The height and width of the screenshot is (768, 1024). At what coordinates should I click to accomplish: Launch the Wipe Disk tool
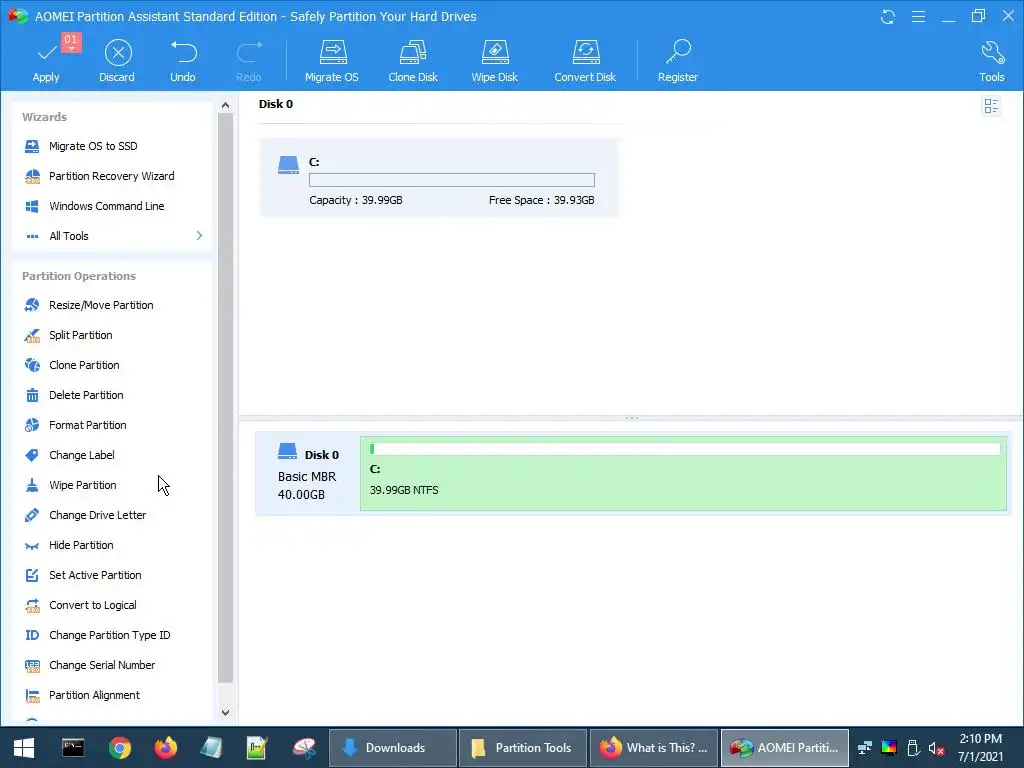[x=494, y=61]
